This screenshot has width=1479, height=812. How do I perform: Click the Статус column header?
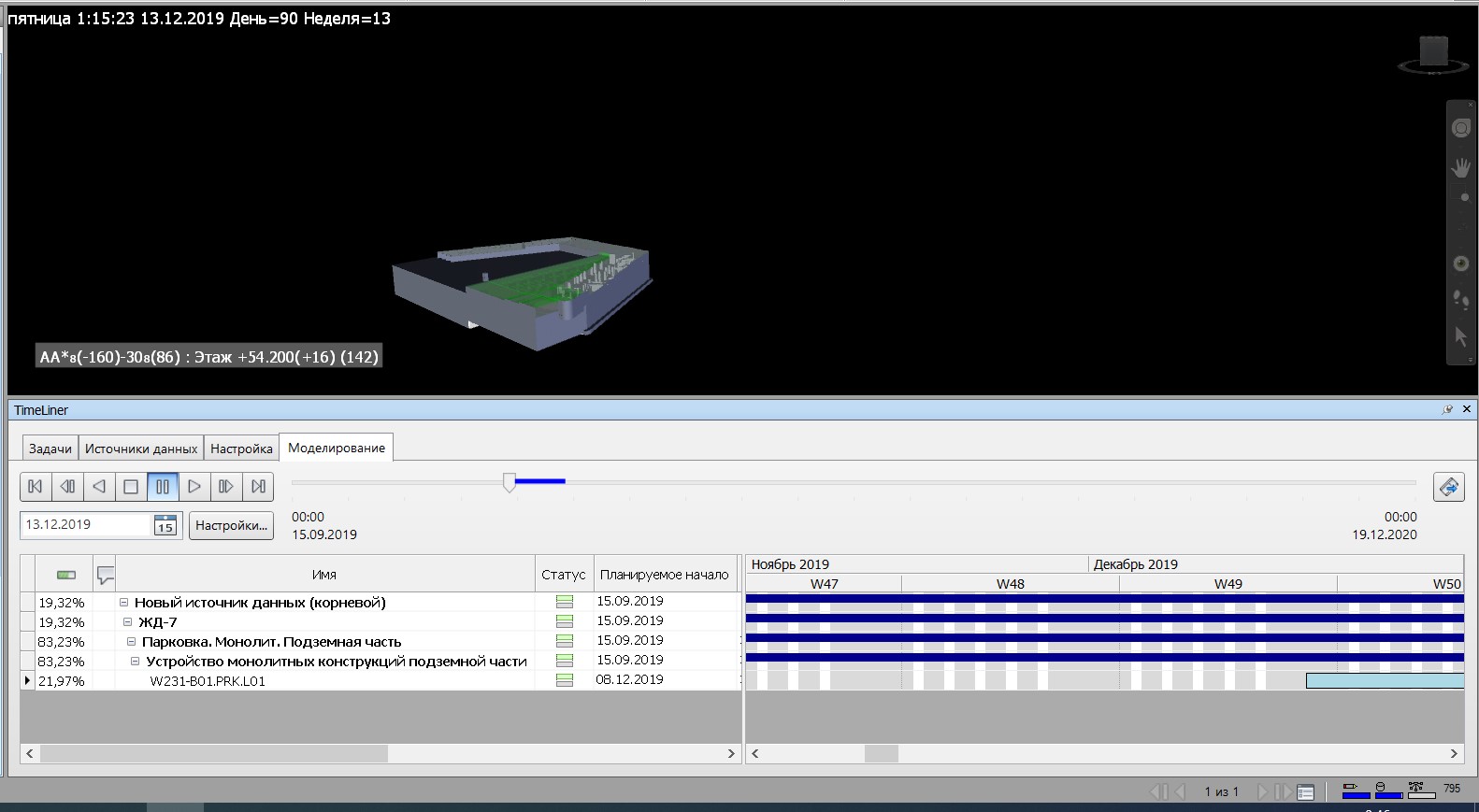[x=563, y=575]
